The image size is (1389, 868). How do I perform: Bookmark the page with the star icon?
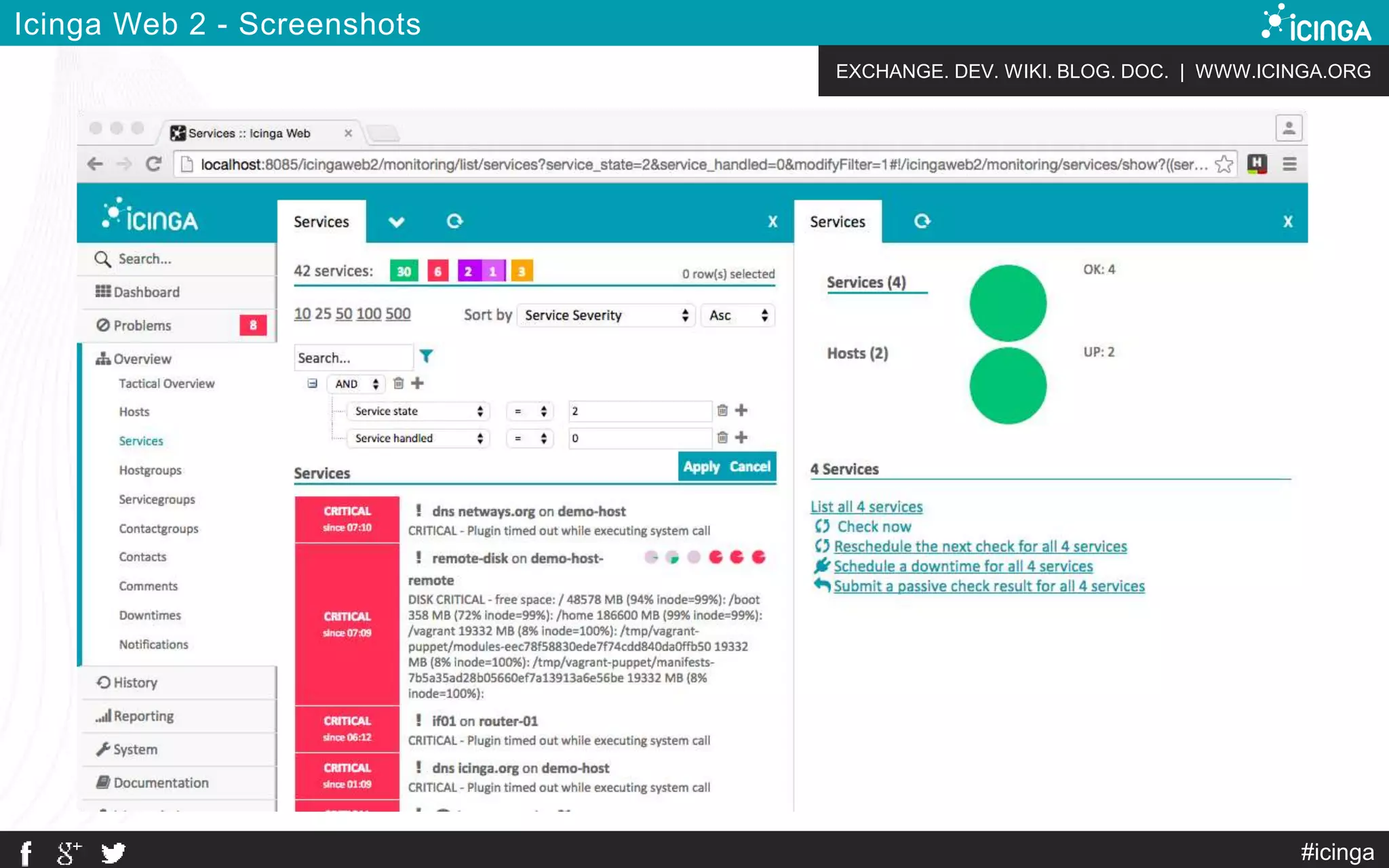pyautogui.click(x=1224, y=164)
